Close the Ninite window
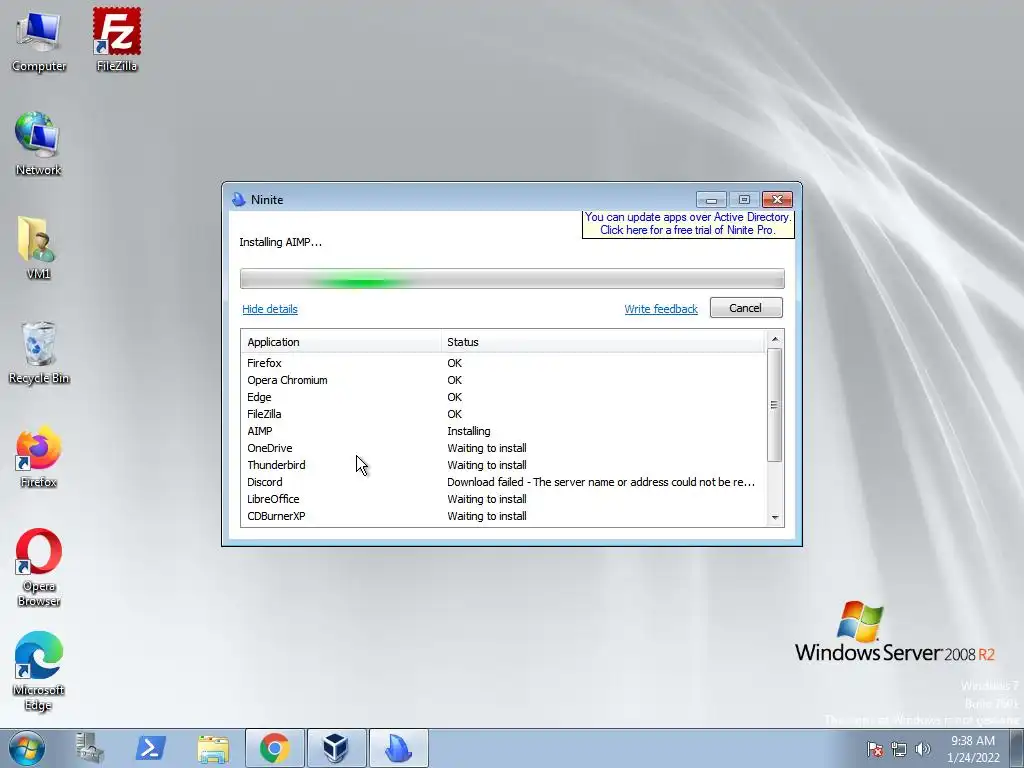Screen dimensions: 1024x768 (x=777, y=199)
